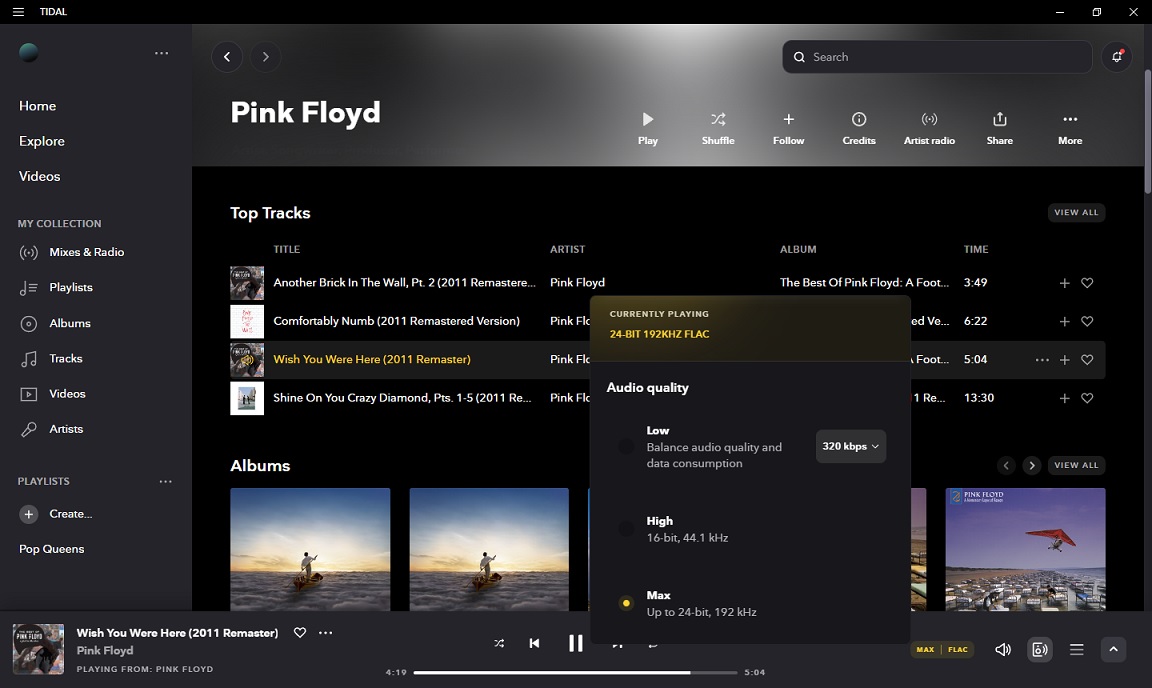Pause the current playback
This screenshot has height=688, width=1152.
pyautogui.click(x=575, y=643)
